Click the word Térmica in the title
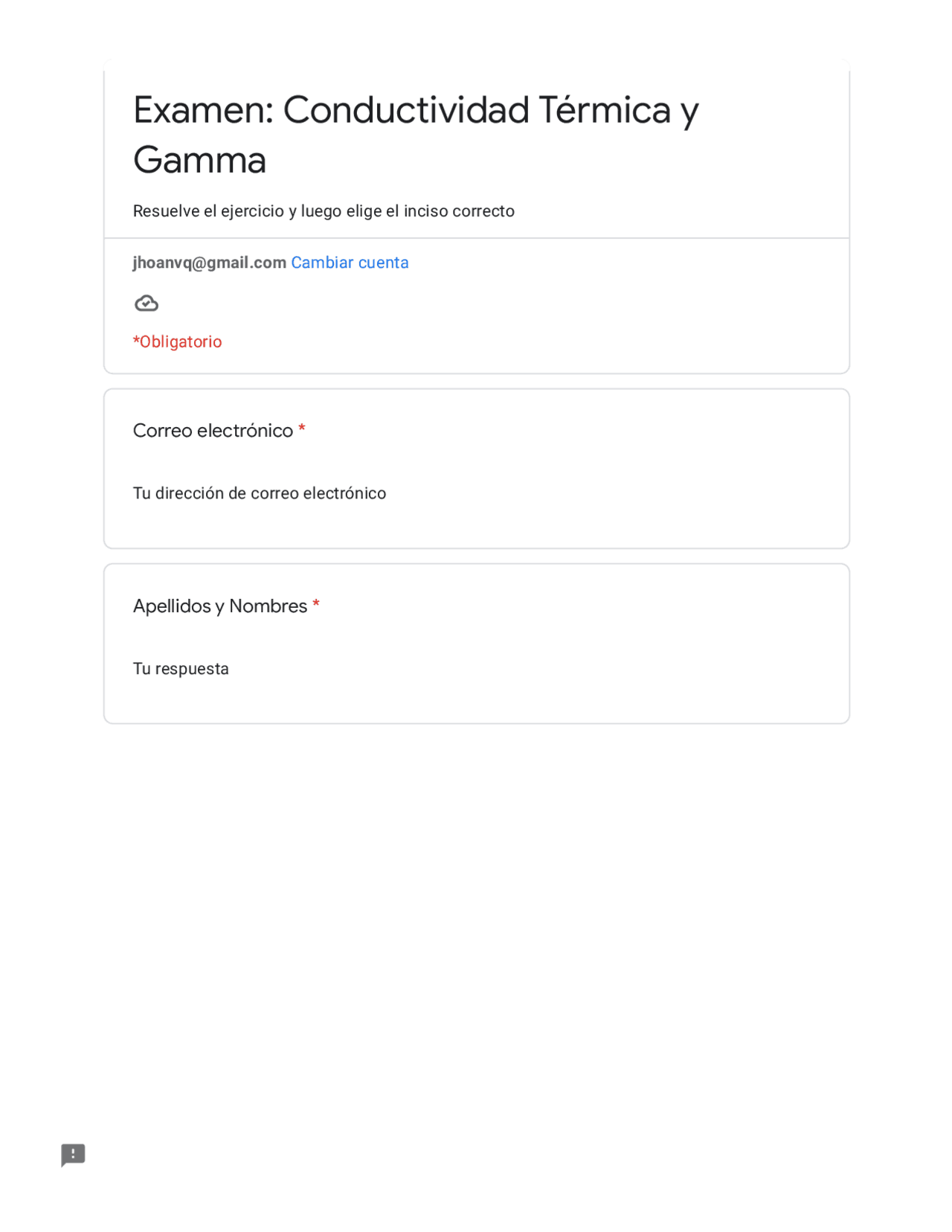952x1232 pixels. pyautogui.click(x=604, y=110)
